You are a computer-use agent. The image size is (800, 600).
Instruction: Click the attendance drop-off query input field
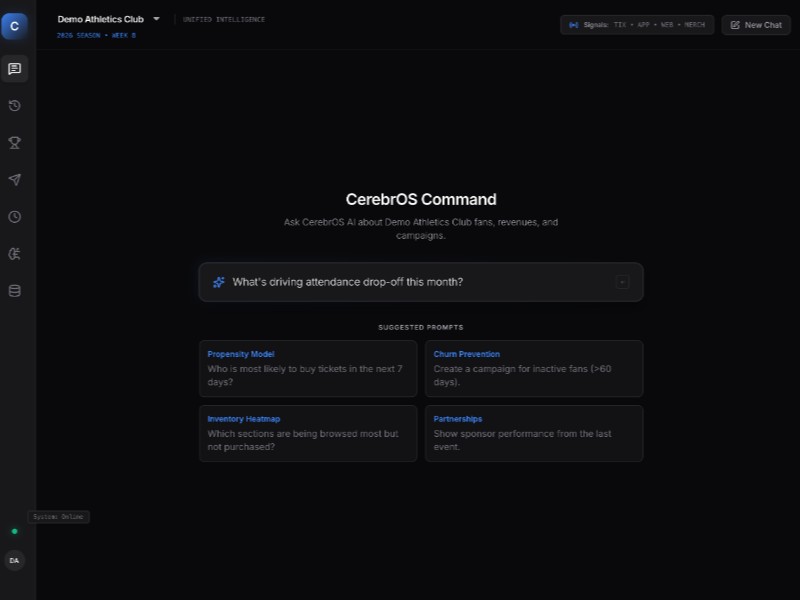(400, 282)
